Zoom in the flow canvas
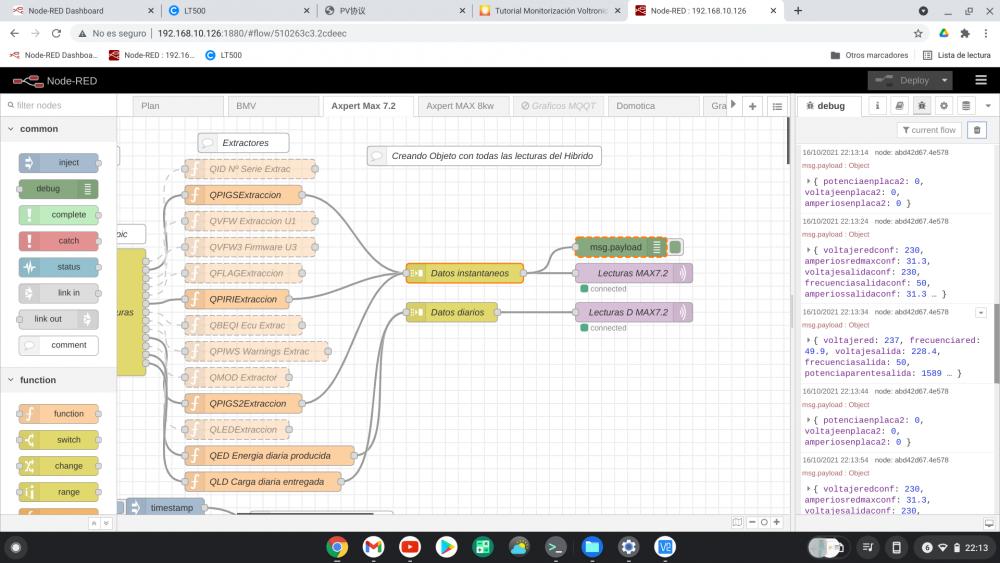This screenshot has height=563, width=1000. point(777,522)
